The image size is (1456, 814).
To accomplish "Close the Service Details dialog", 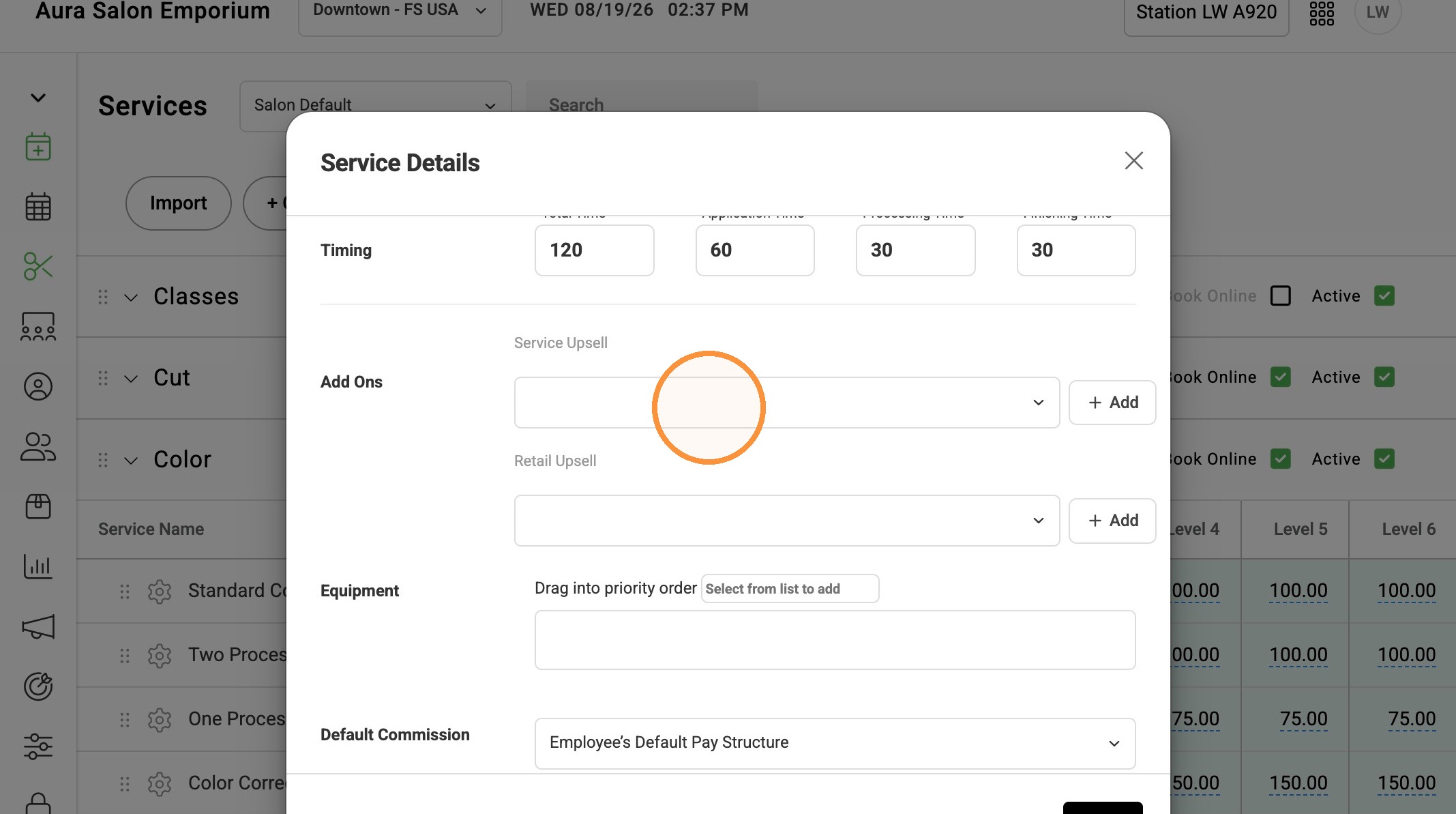I will pos(1133,161).
